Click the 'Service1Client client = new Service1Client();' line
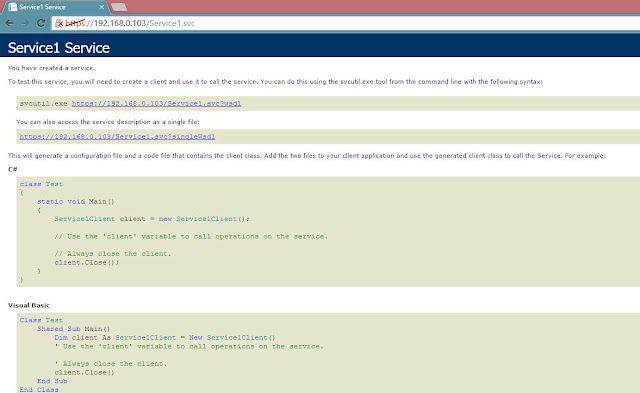 tap(152, 219)
